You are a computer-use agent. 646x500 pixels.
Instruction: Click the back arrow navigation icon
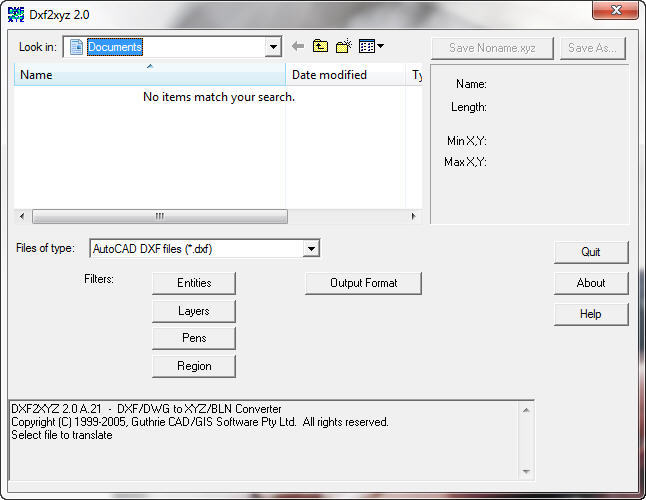tap(298, 46)
